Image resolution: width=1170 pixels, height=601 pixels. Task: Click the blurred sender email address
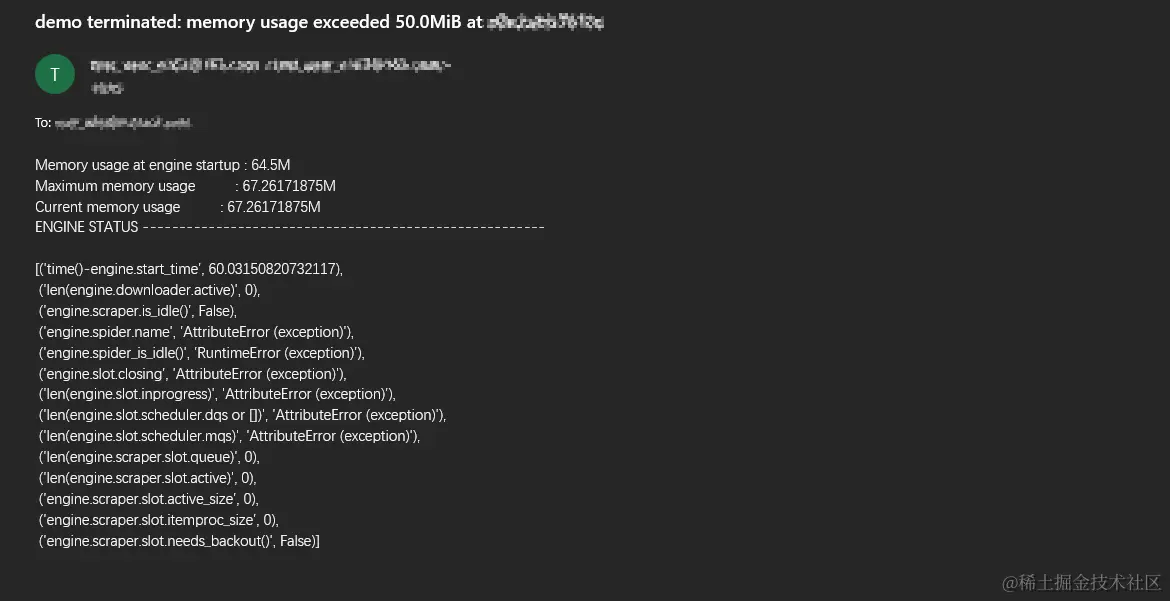click(270, 65)
